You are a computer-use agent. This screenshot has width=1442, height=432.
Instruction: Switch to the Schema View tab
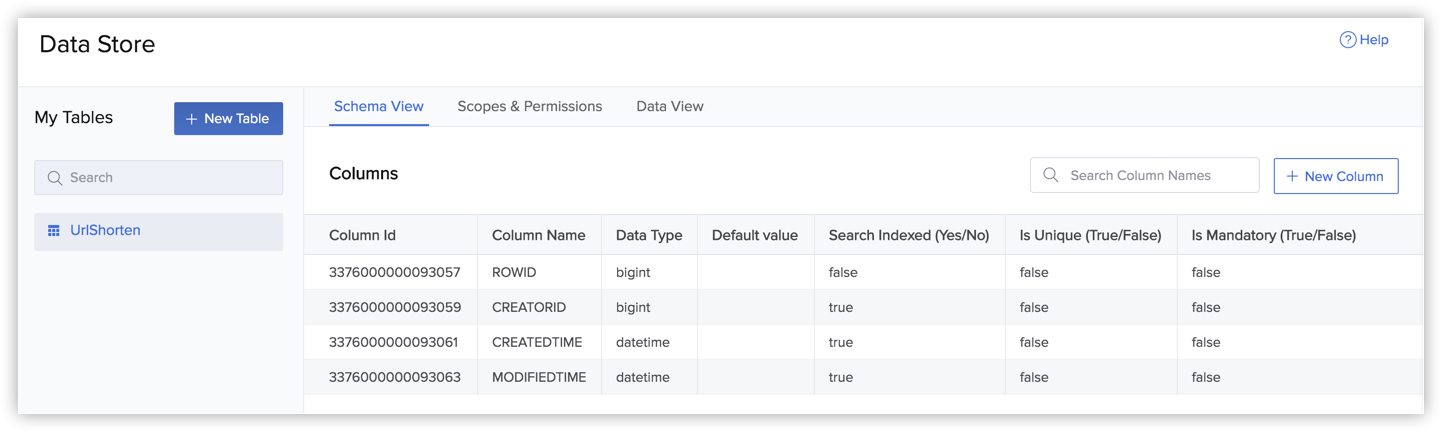(378, 106)
